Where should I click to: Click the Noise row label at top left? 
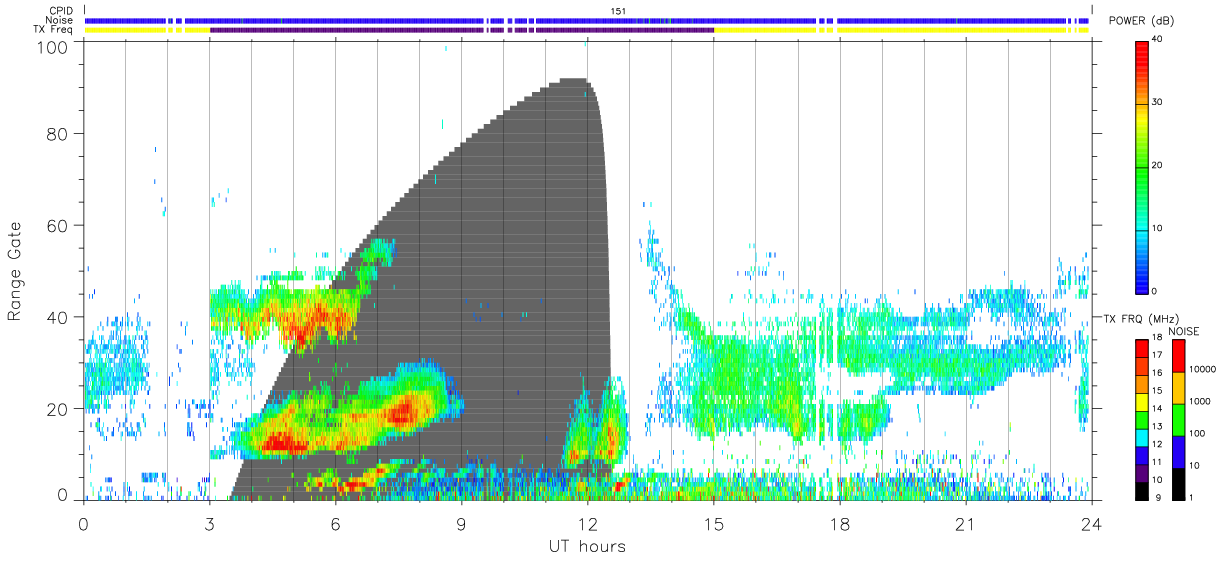click(60, 20)
